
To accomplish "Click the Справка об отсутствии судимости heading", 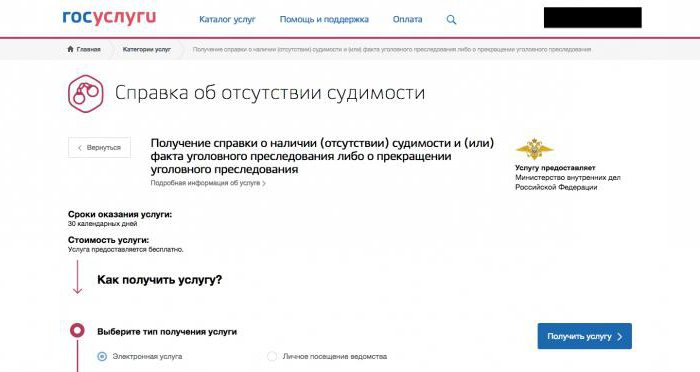I will (270, 93).
